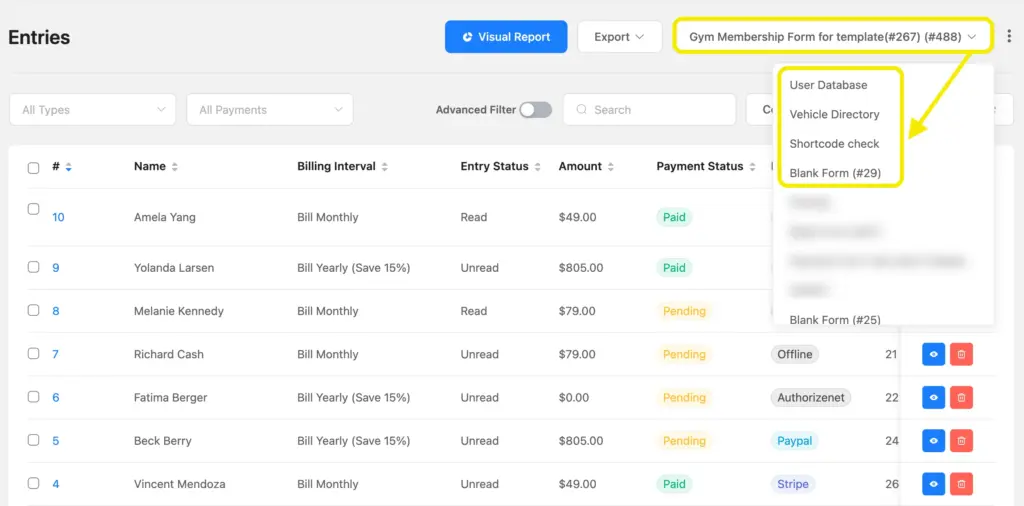Choose User Database from the form list
The height and width of the screenshot is (506, 1024).
pyautogui.click(x=828, y=85)
